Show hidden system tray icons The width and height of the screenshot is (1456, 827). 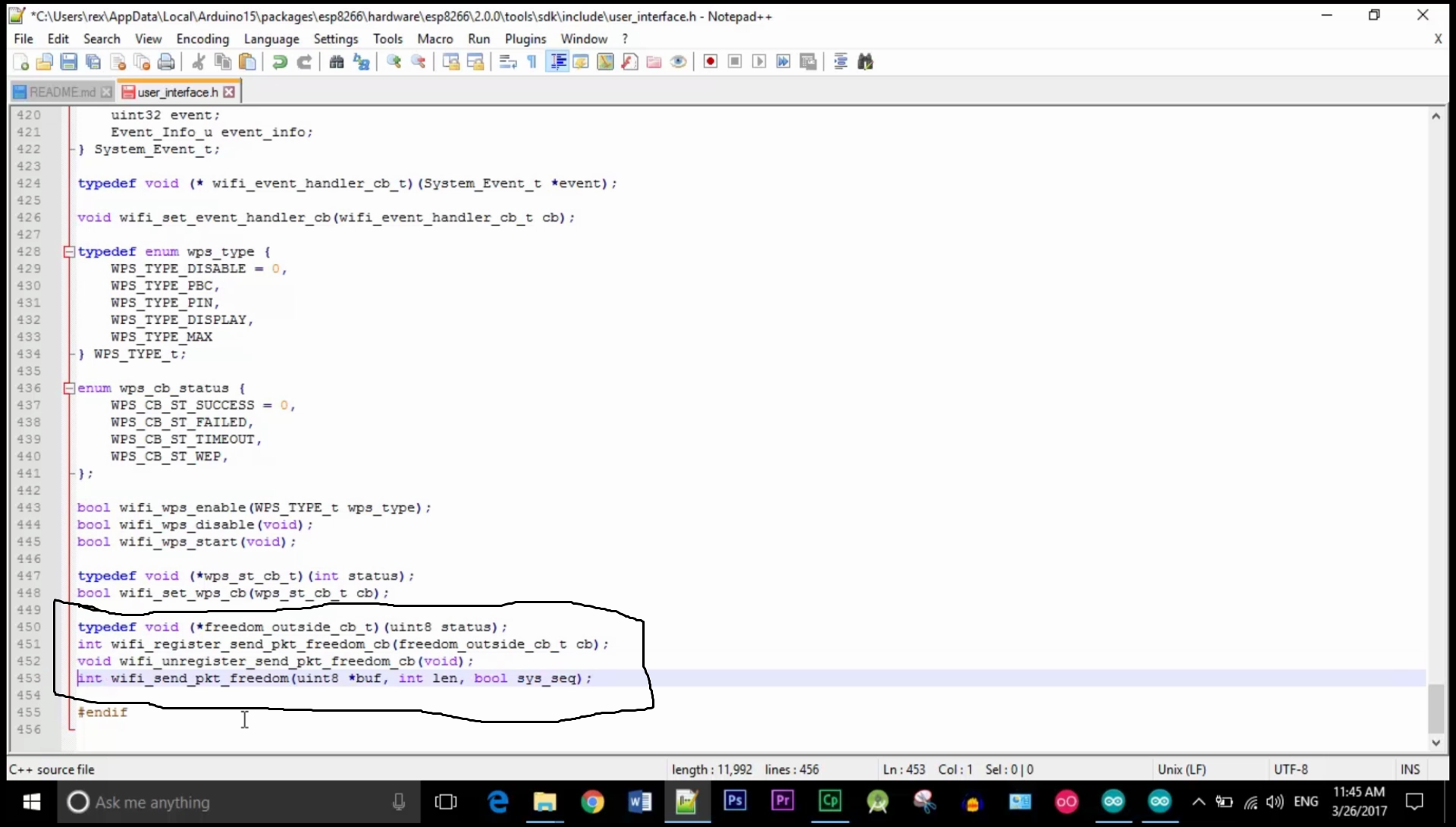[1199, 802]
